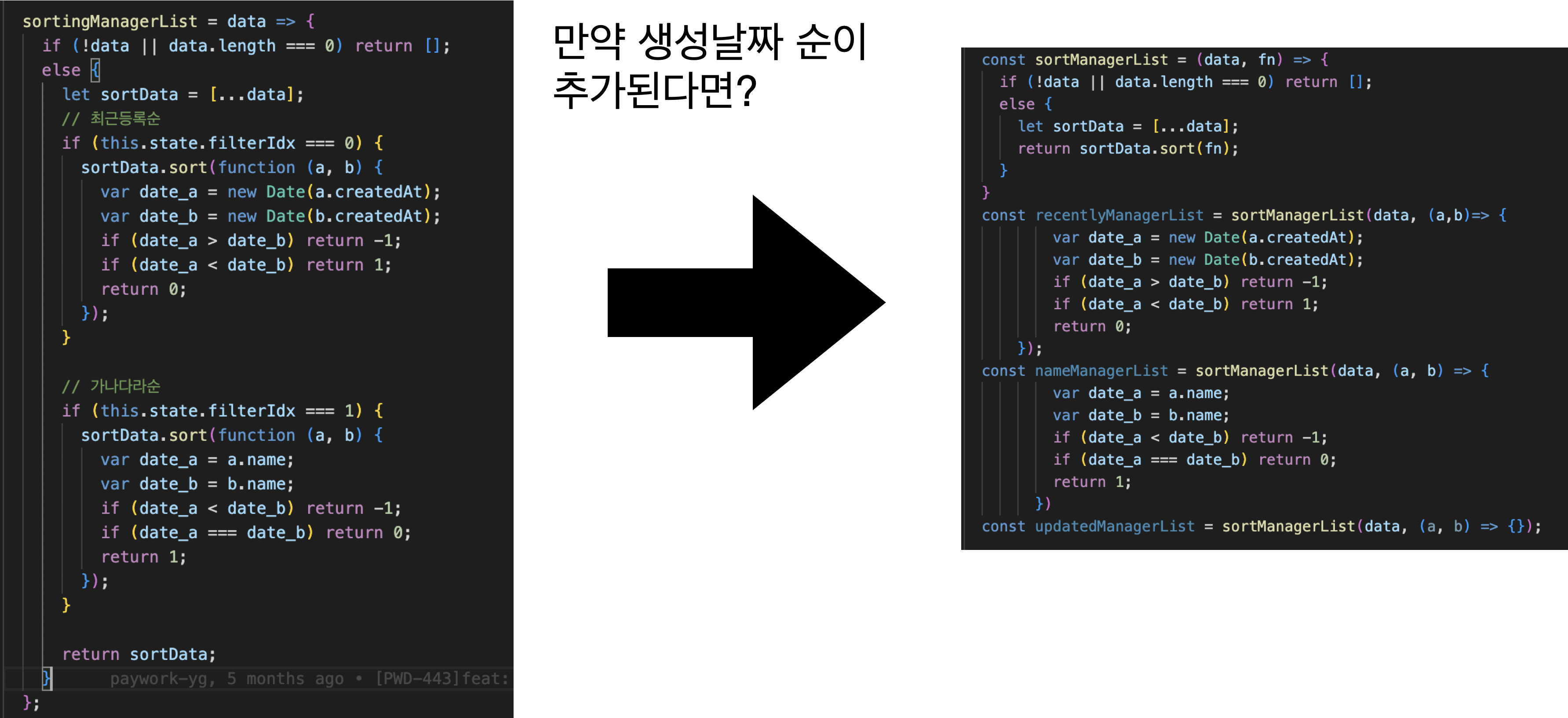The height and width of the screenshot is (718, 1568).
Task: Click the heading line '추가된다면?'
Action: (654, 90)
